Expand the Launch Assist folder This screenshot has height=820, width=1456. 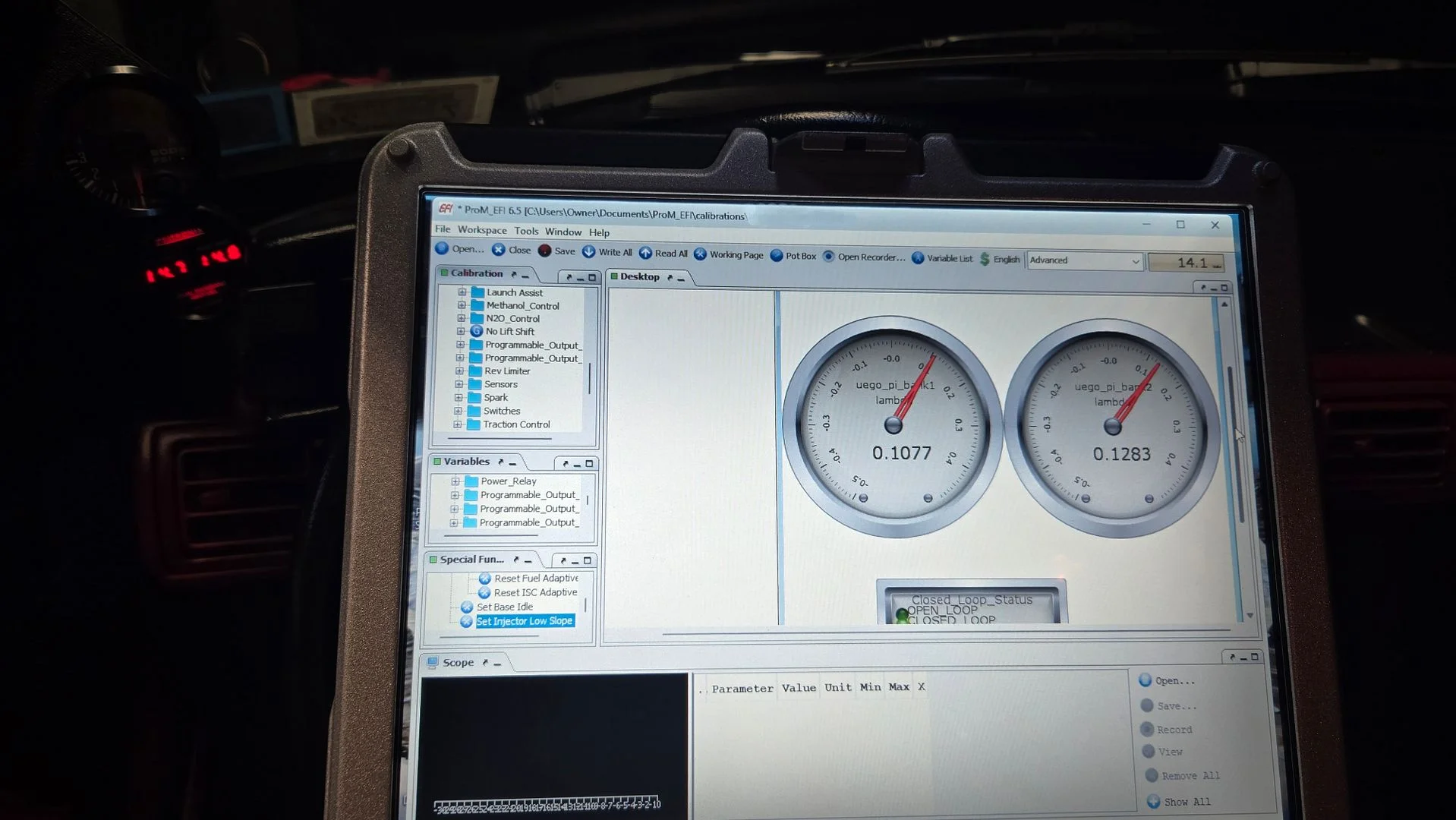pos(462,292)
